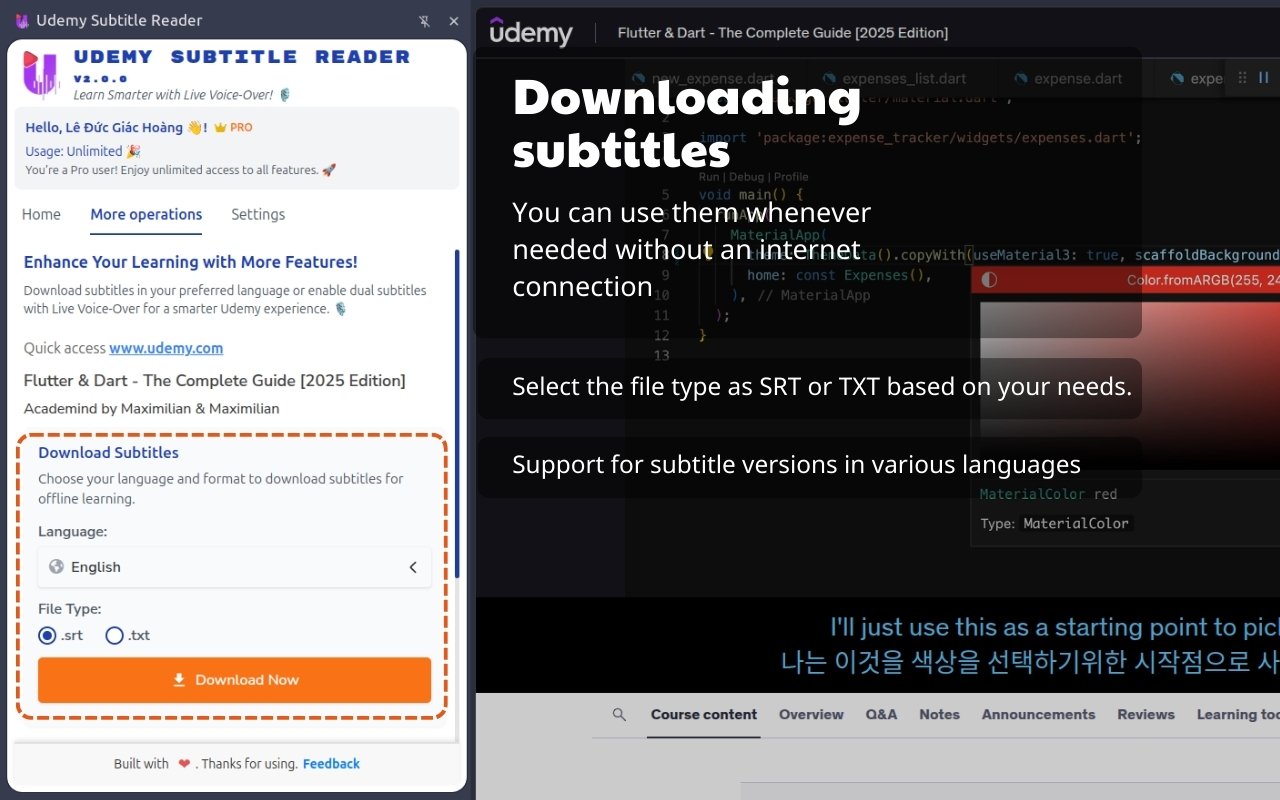Image resolution: width=1280 pixels, height=800 pixels.
Task: Open the Notes tab
Action: coord(939,714)
